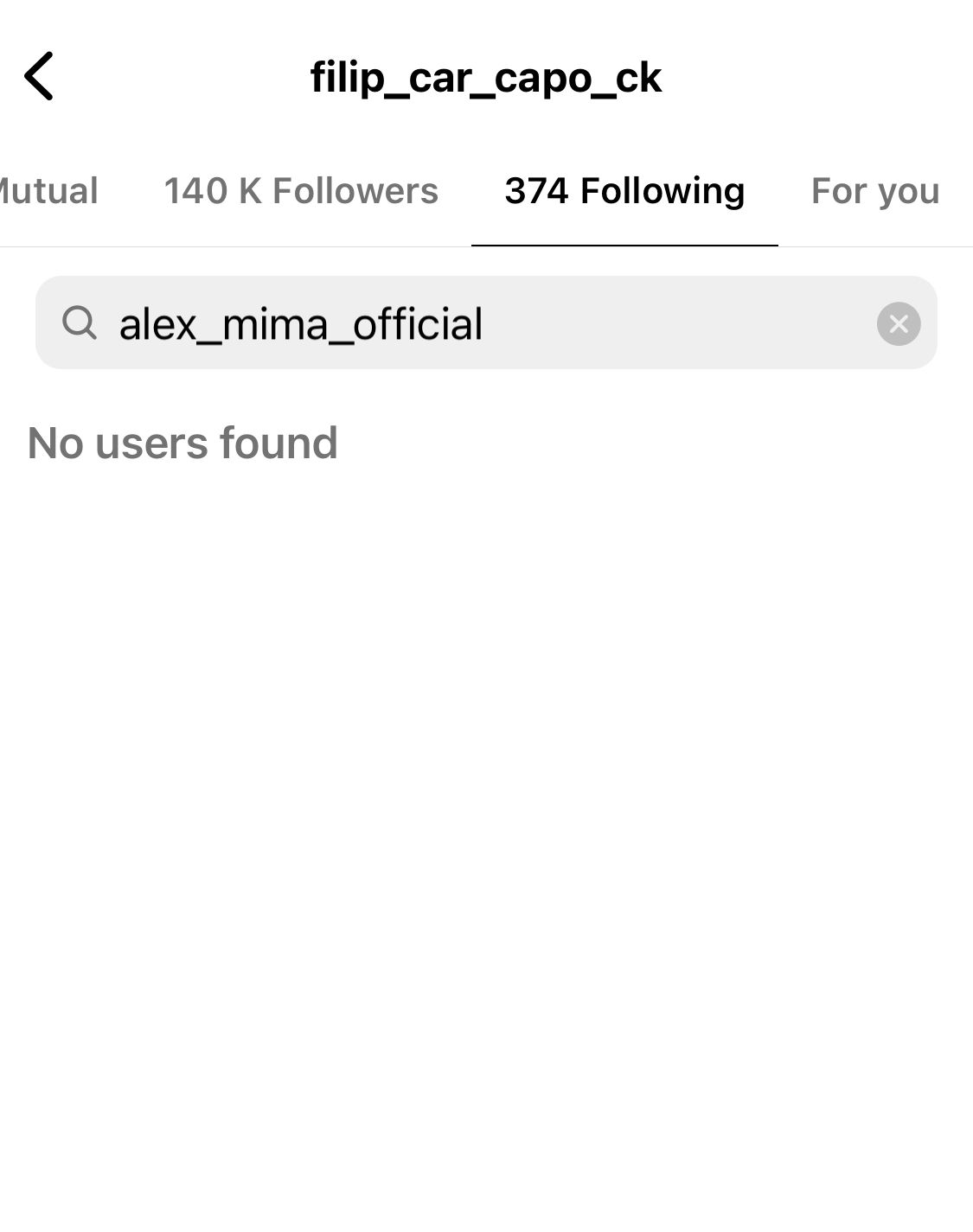Tap the magnifying glass search icon

pos(80,323)
